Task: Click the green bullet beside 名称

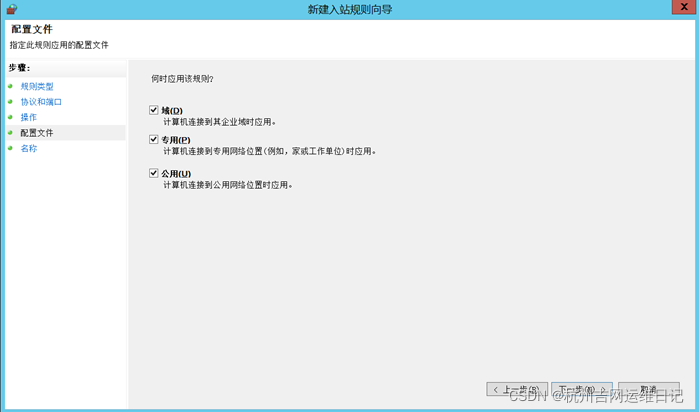Action: pyautogui.click(x=10, y=148)
